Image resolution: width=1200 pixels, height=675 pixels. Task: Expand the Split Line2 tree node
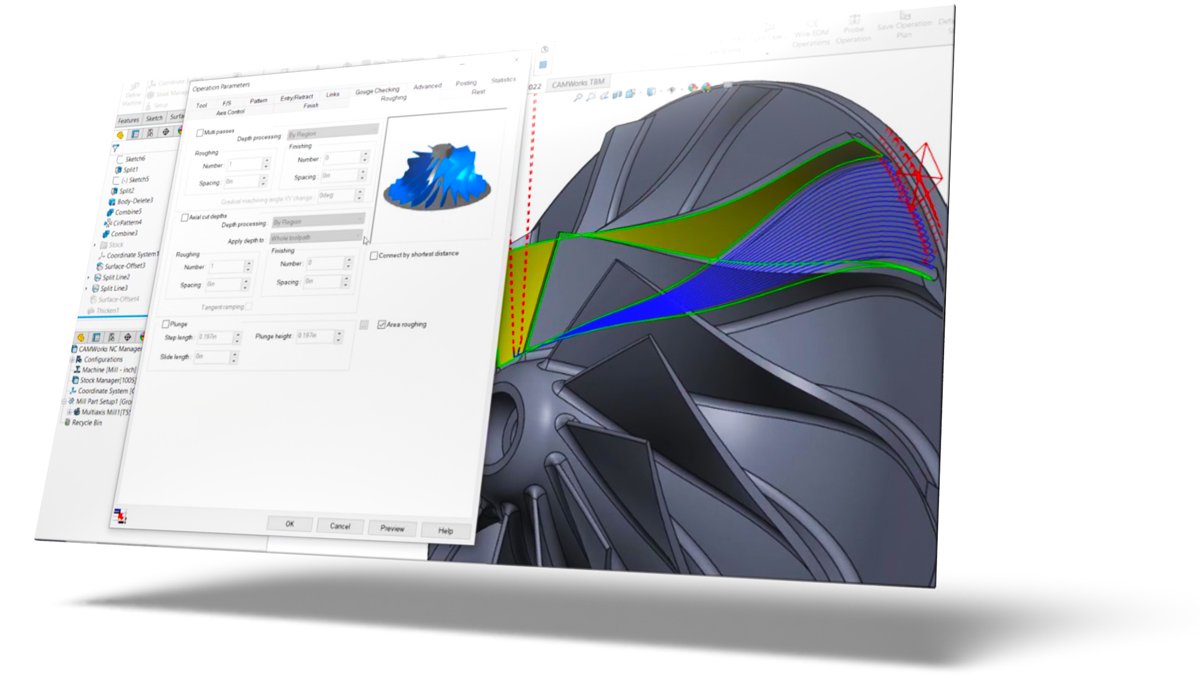click(87, 277)
